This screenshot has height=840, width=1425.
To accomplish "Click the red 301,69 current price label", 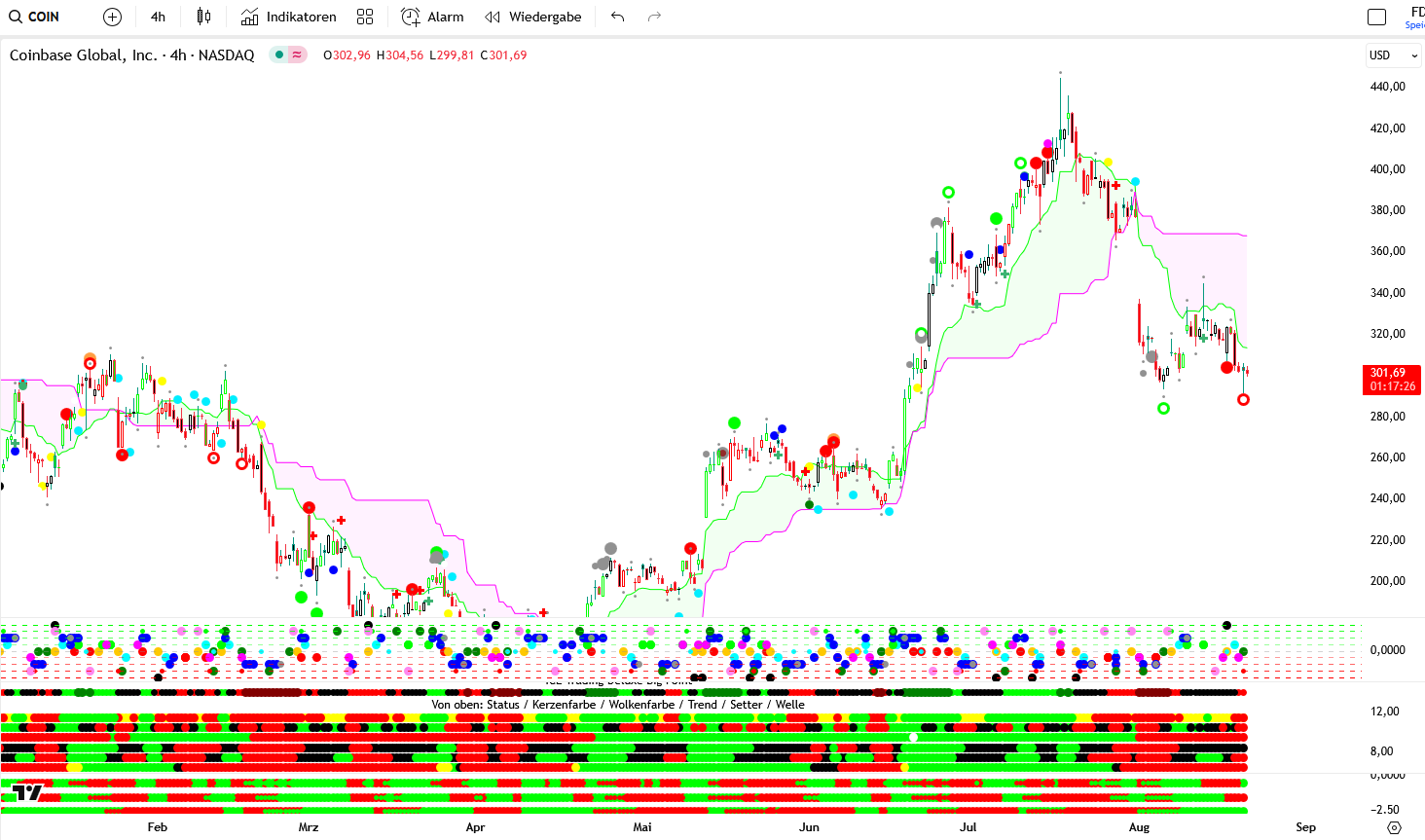I will pyautogui.click(x=1391, y=380).
